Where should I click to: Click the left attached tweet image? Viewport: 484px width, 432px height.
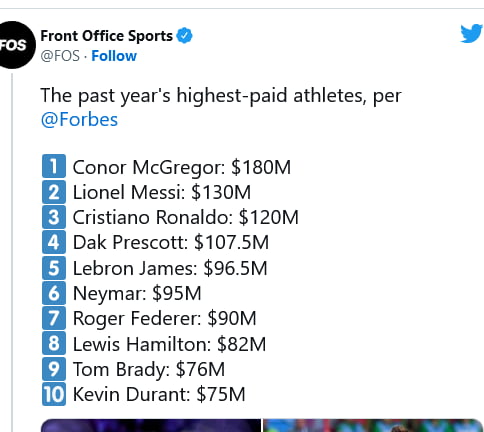point(151,425)
